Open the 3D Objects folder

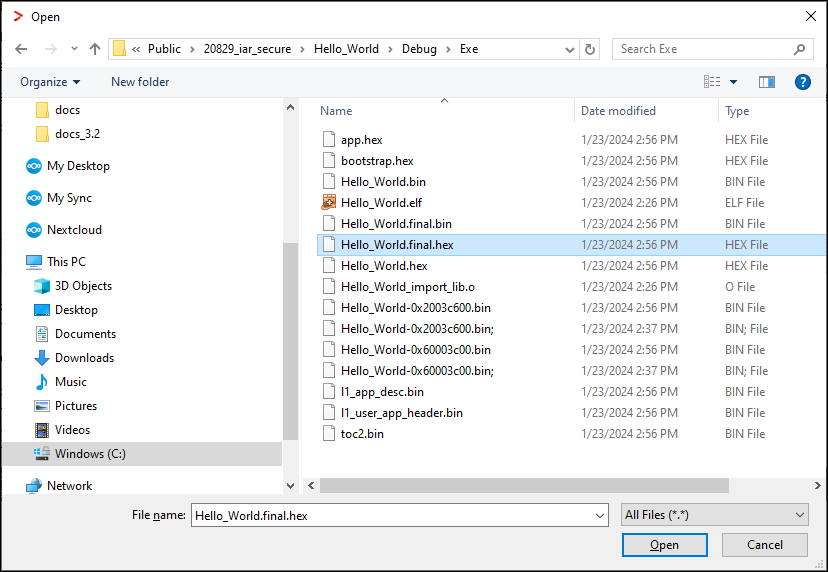click(73, 286)
